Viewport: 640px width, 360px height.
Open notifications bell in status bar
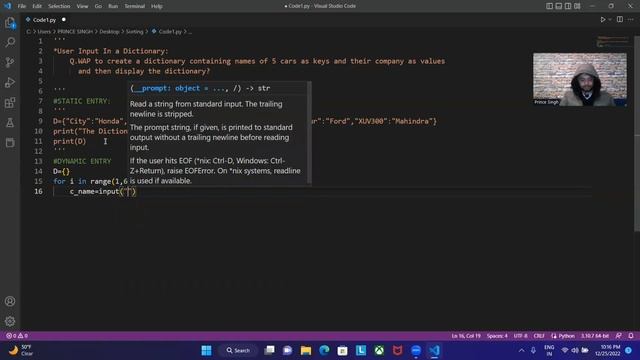[631, 336]
